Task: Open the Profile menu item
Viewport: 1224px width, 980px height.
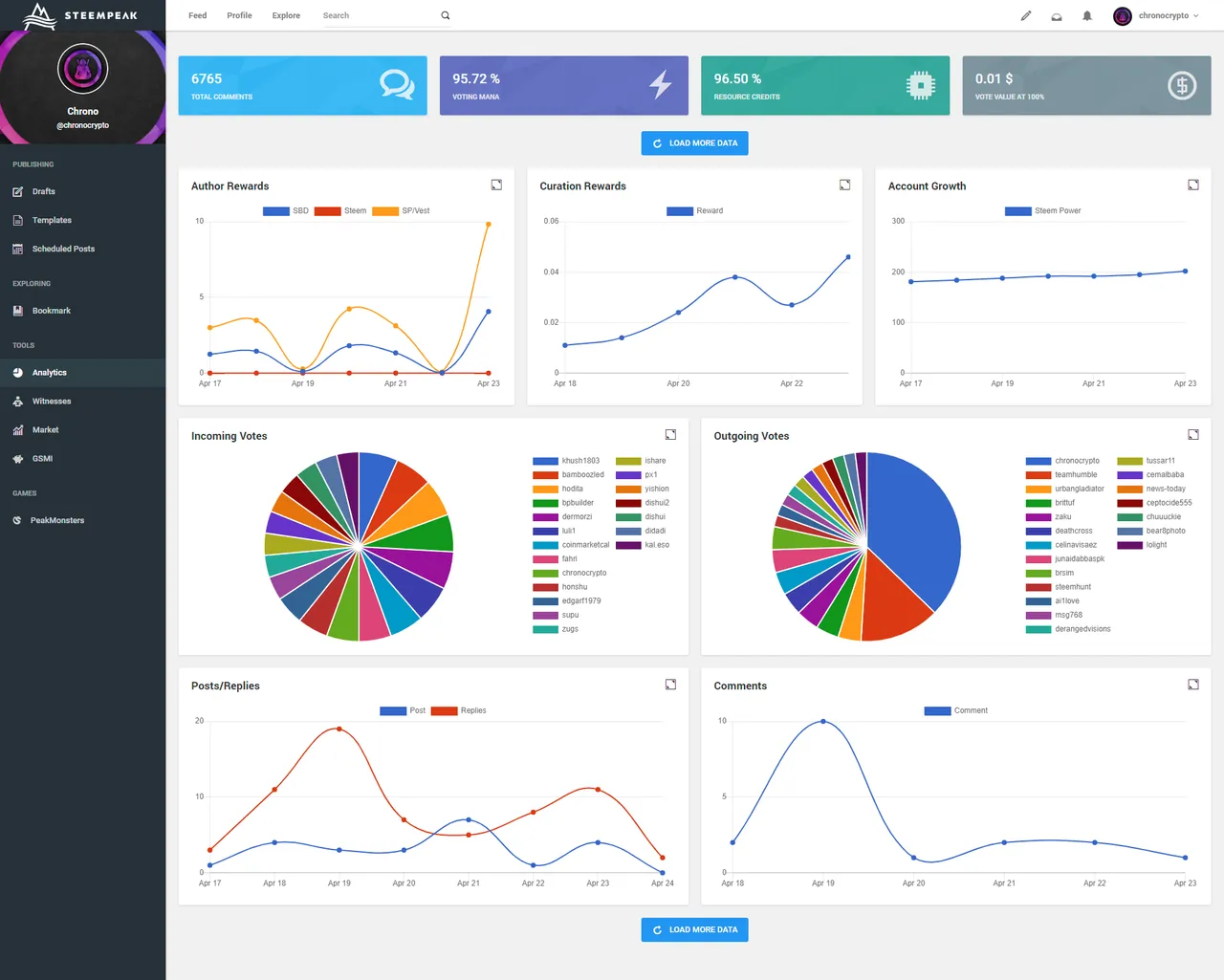Action: [x=239, y=15]
